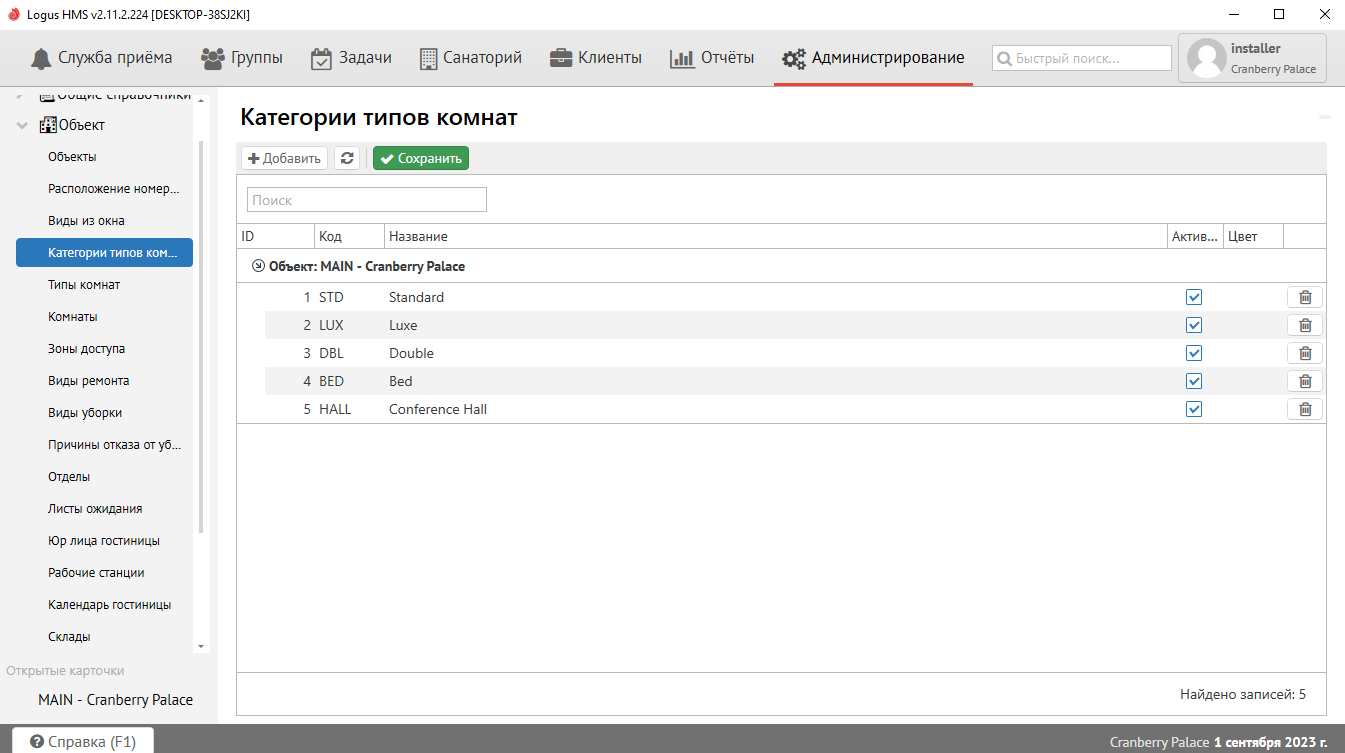Select Отделы in the sidebar

point(69,477)
